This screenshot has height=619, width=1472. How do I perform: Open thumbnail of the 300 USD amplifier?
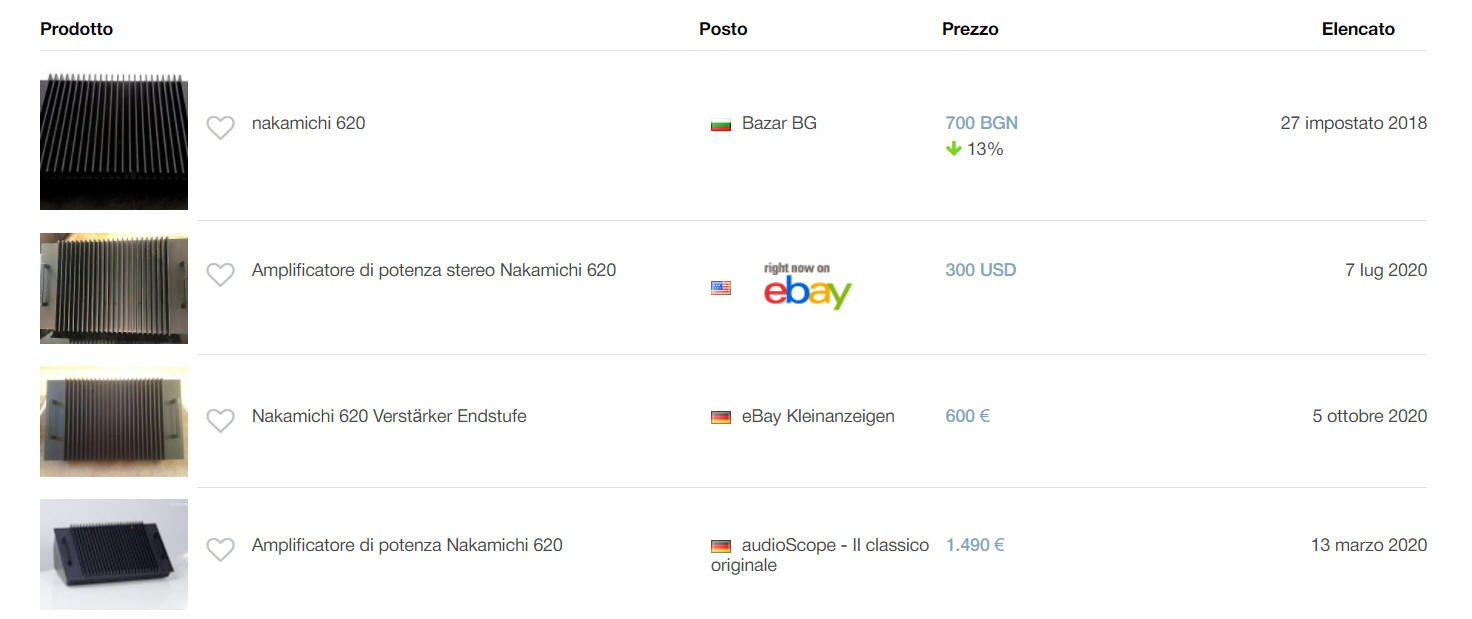click(114, 288)
